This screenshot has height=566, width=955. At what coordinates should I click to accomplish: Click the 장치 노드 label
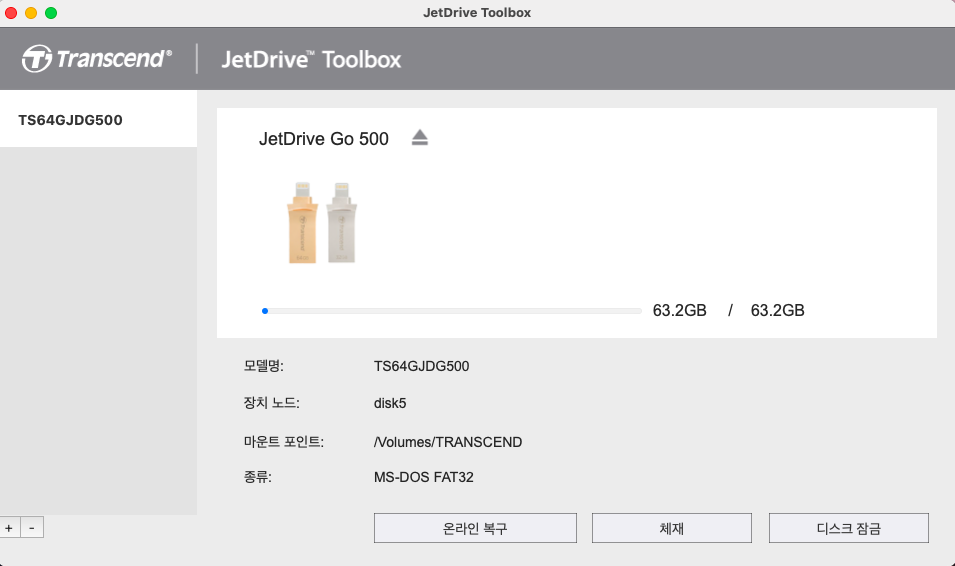pos(272,403)
